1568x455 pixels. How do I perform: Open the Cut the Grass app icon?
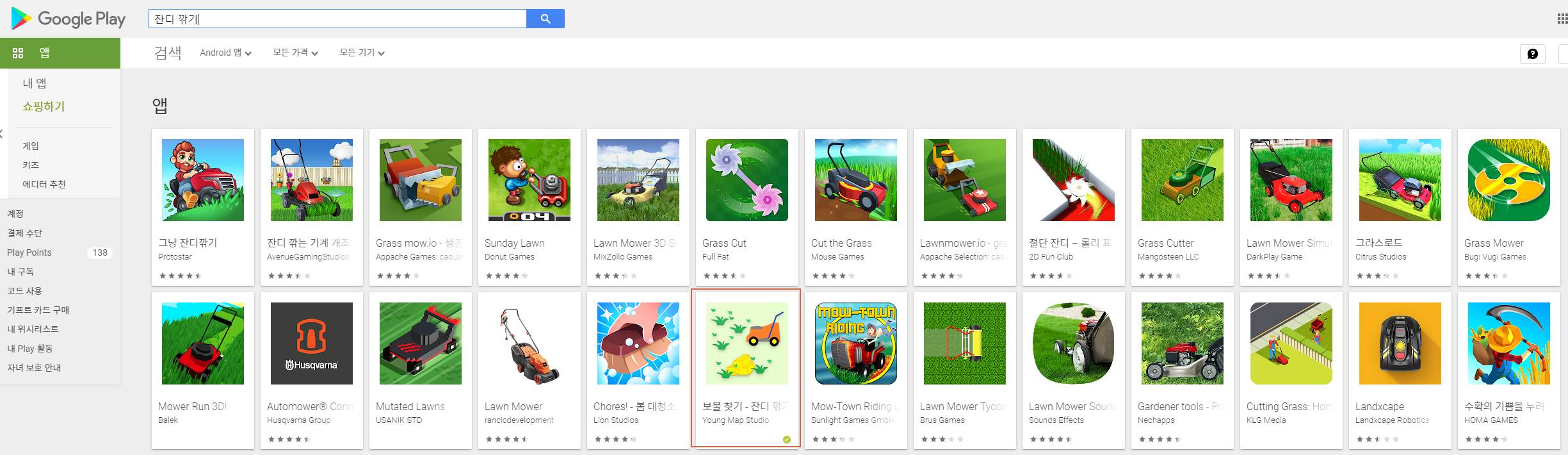856,180
